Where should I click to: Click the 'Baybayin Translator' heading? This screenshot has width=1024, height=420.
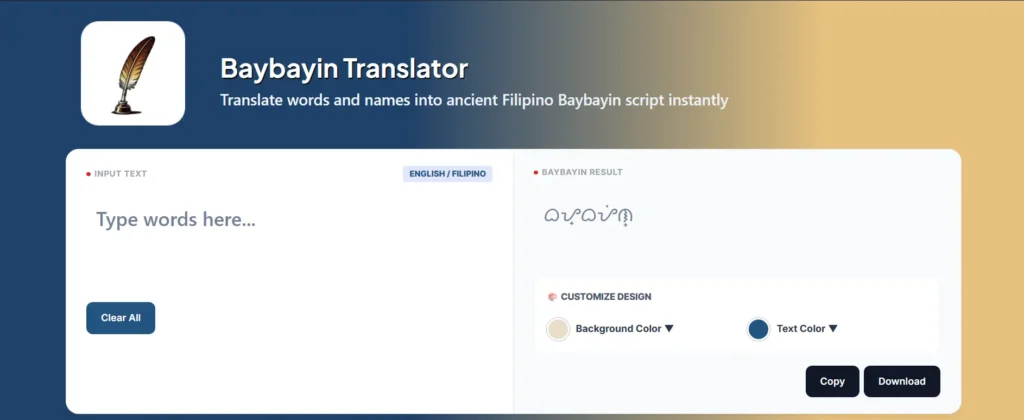click(344, 69)
